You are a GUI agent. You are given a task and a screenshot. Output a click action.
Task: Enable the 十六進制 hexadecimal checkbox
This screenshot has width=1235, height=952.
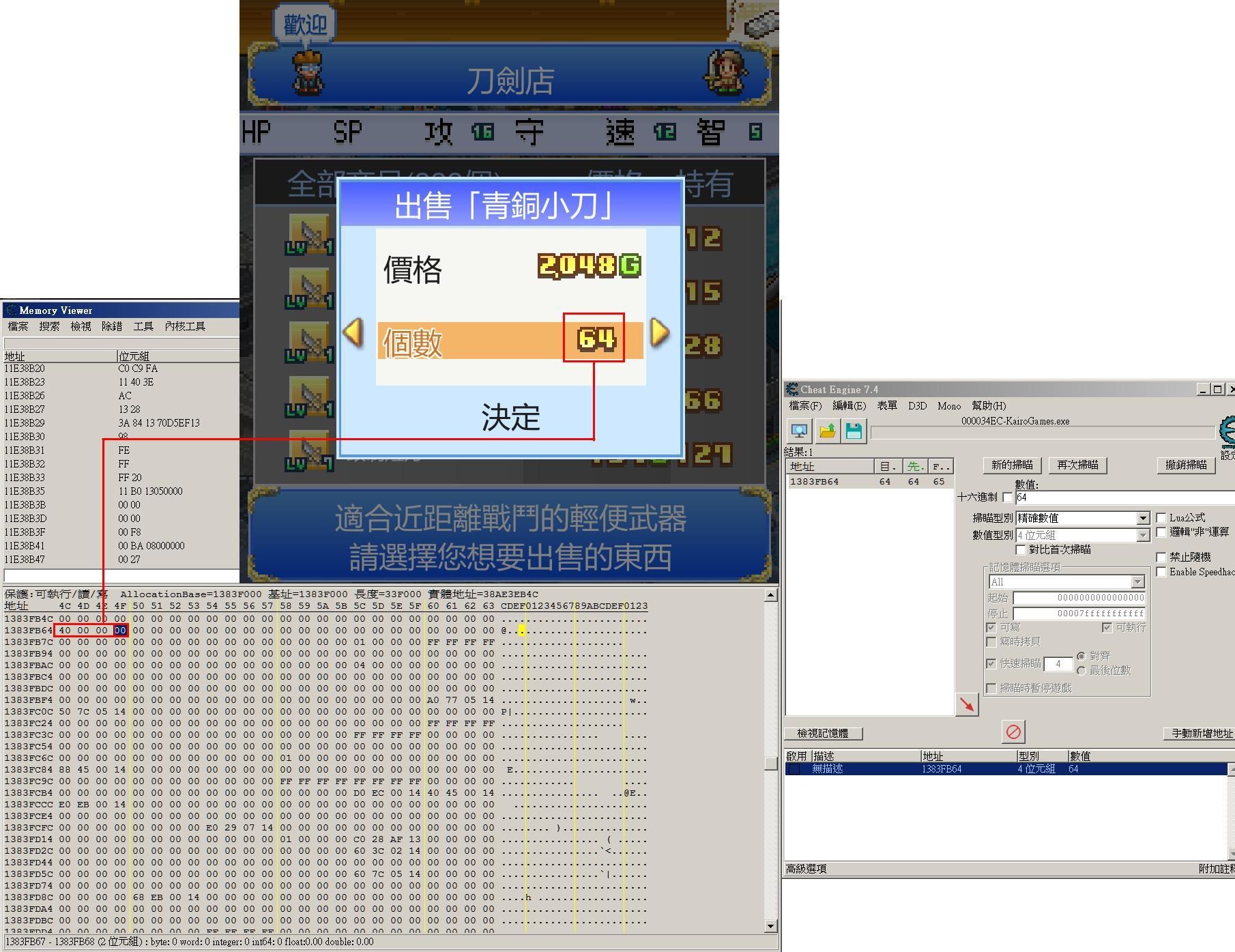(x=1007, y=497)
